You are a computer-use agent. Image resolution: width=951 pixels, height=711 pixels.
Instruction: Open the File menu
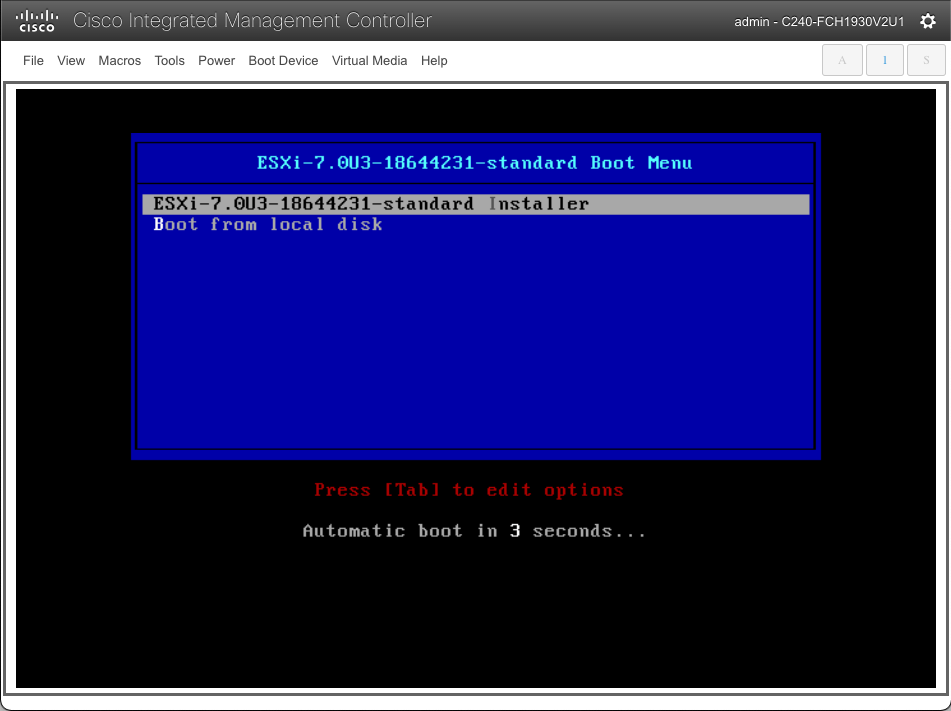33,61
